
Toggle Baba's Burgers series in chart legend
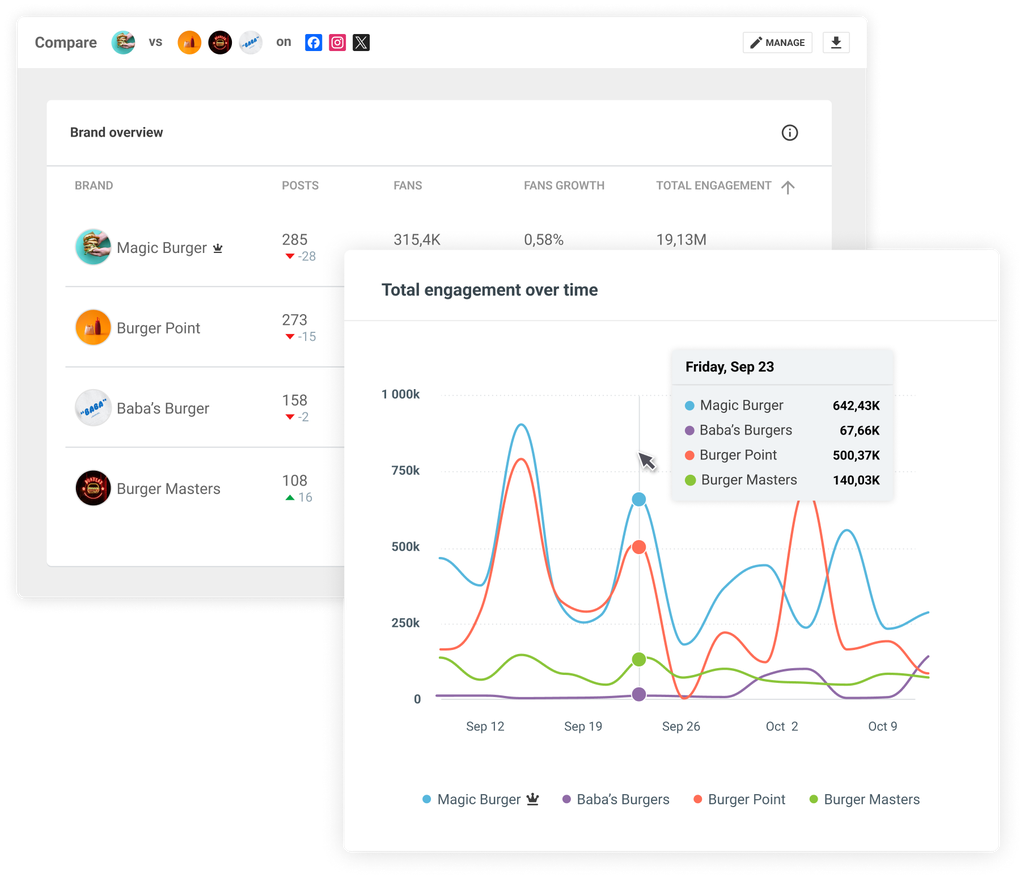[x=622, y=800]
